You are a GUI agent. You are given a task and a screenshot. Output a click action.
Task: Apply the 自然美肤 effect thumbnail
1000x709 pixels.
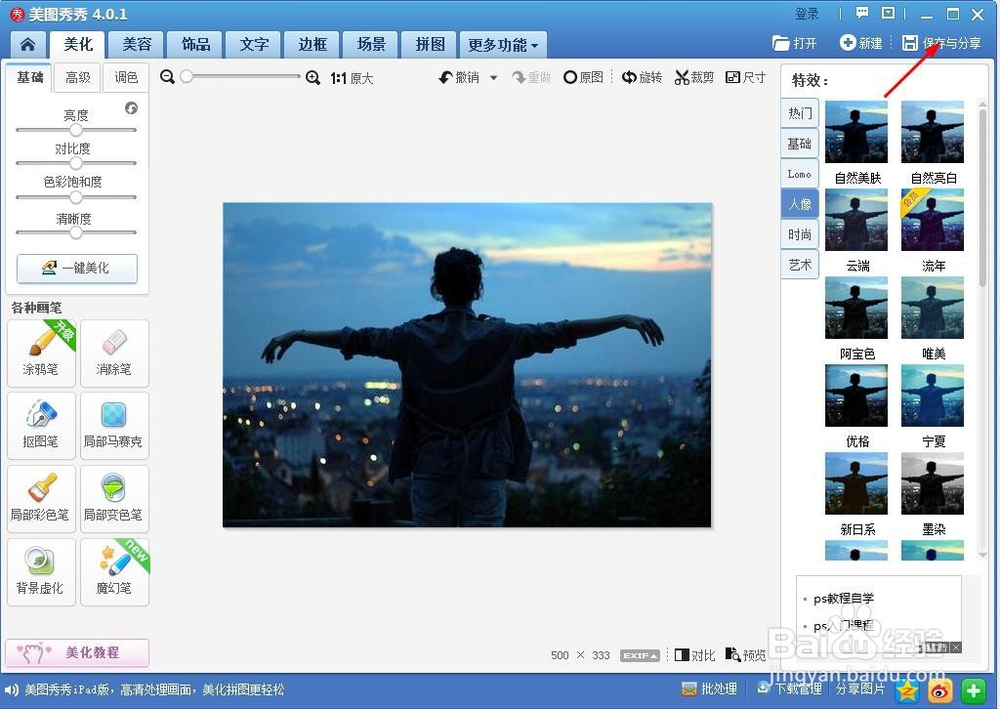click(857, 132)
